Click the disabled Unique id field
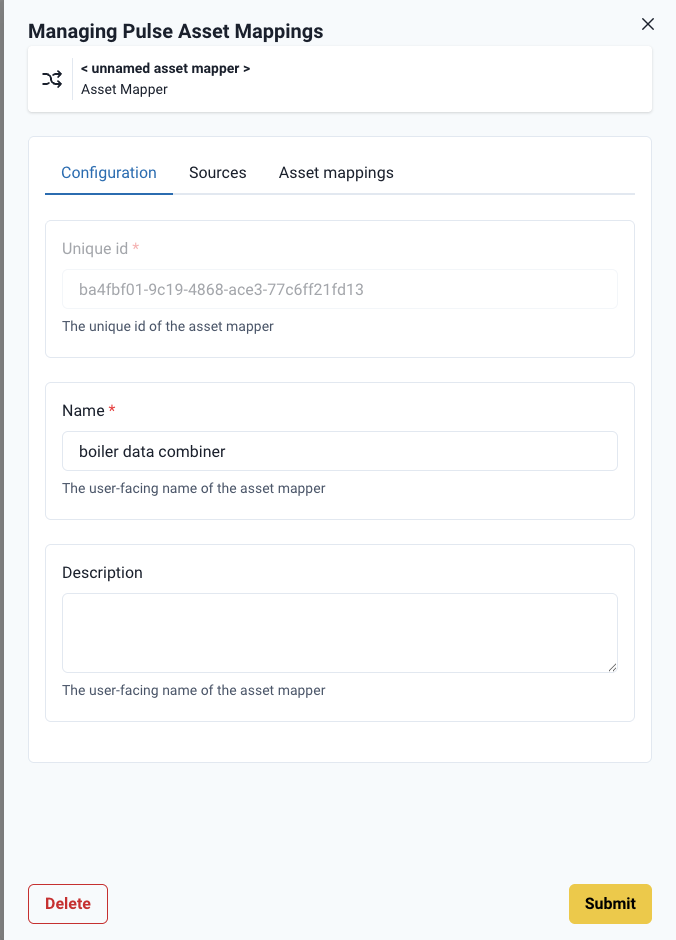This screenshot has height=940, width=676. 340,289
